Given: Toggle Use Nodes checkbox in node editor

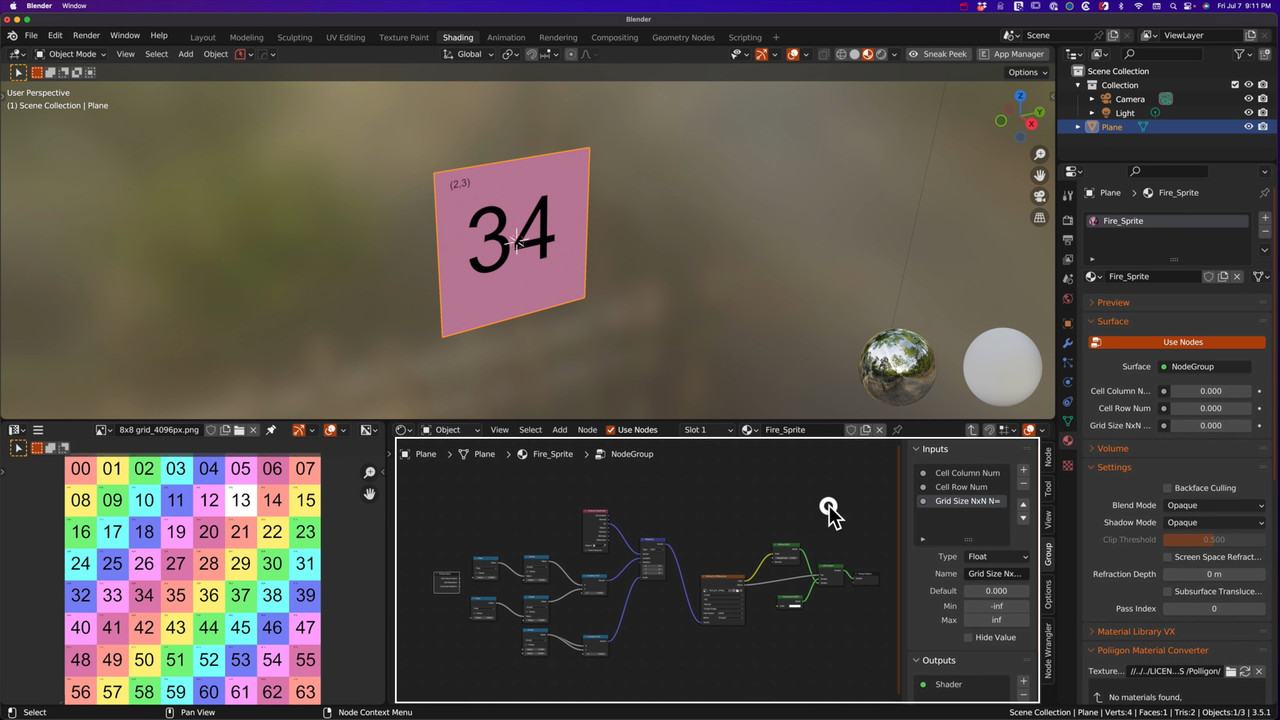Looking at the screenshot, I should pyautogui.click(x=611, y=430).
